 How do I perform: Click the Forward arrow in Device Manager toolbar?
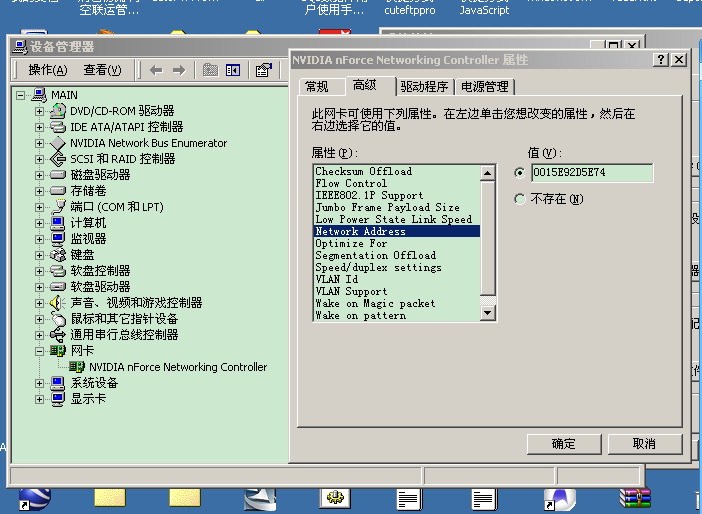point(179,70)
